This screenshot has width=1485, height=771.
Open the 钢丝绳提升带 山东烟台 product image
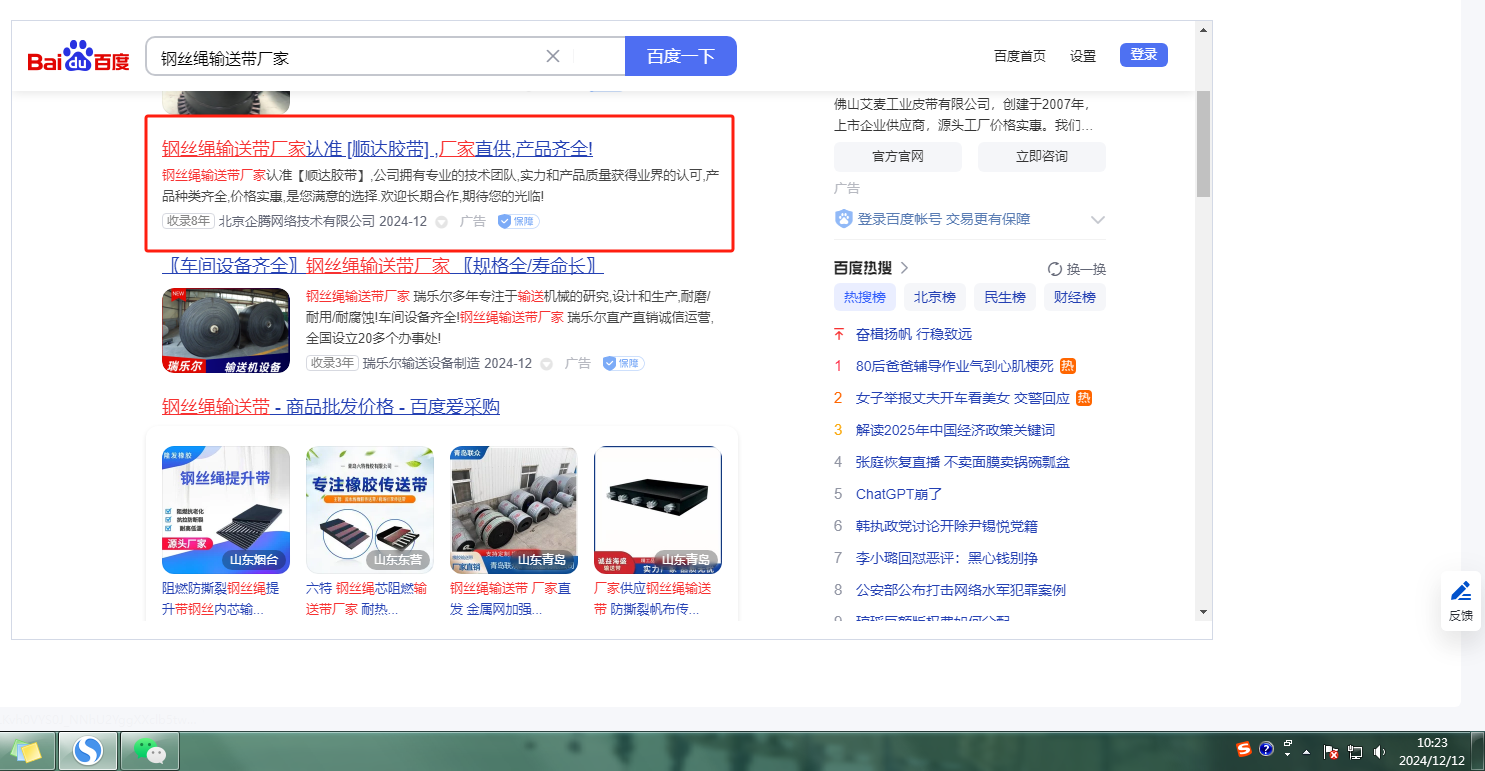[226, 510]
